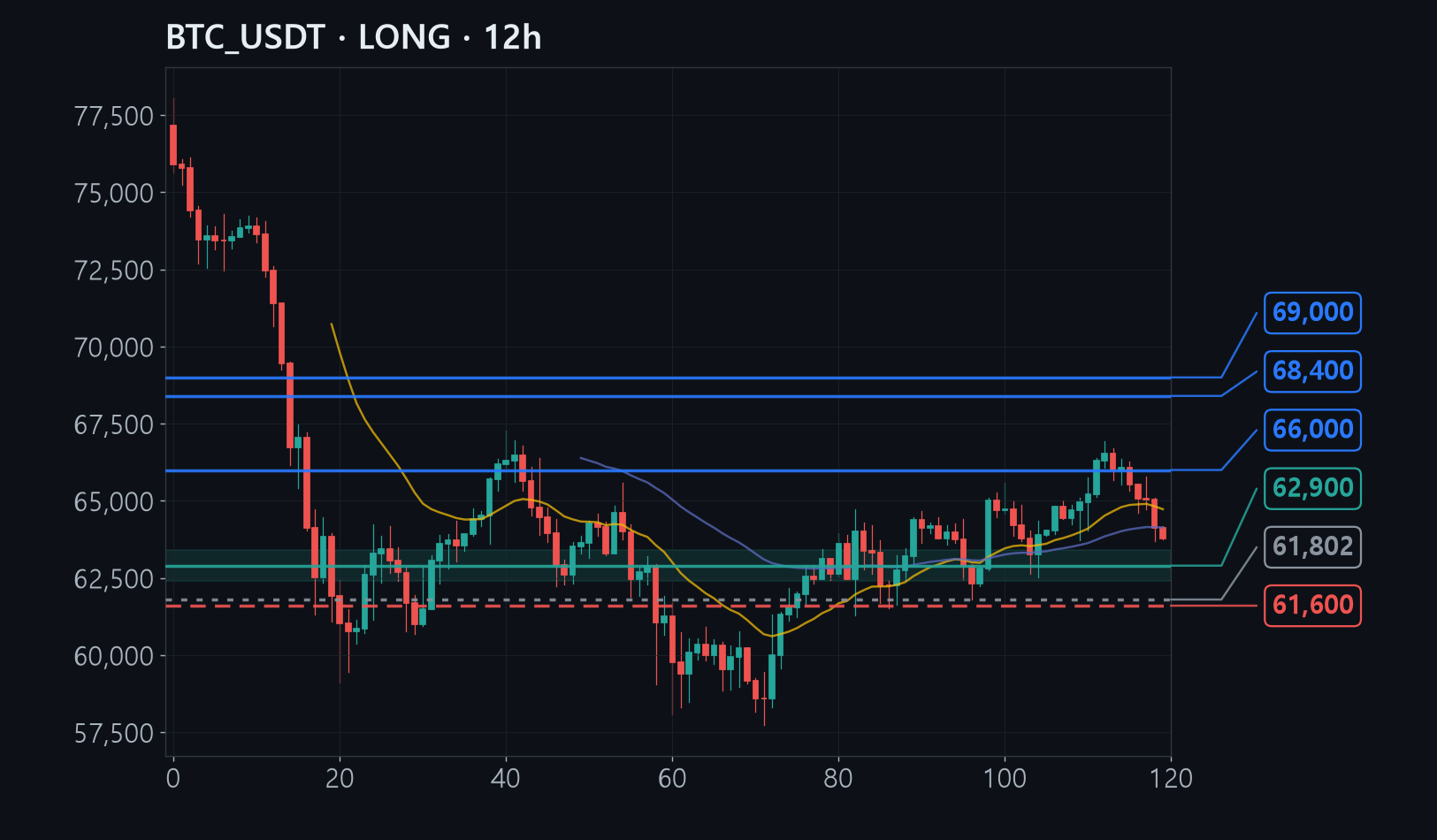This screenshot has height=840, width=1437.
Task: Click the 120 x-axis tick label
Action: coord(1171,779)
